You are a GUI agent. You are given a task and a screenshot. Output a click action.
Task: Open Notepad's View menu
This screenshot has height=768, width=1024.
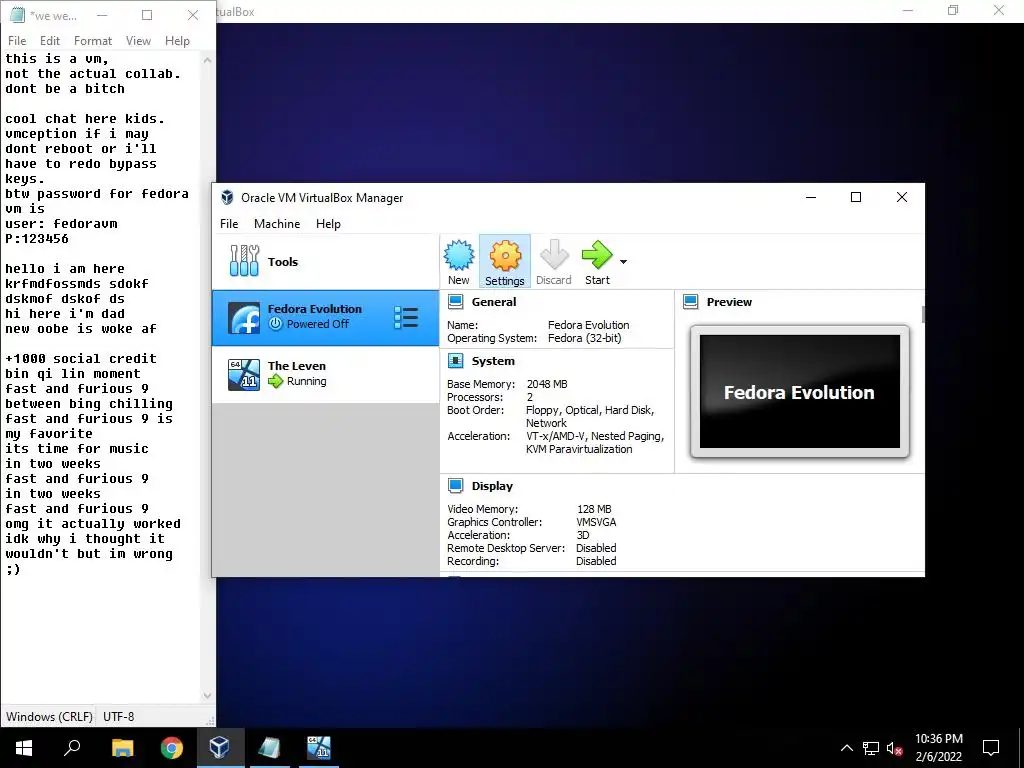(x=138, y=40)
